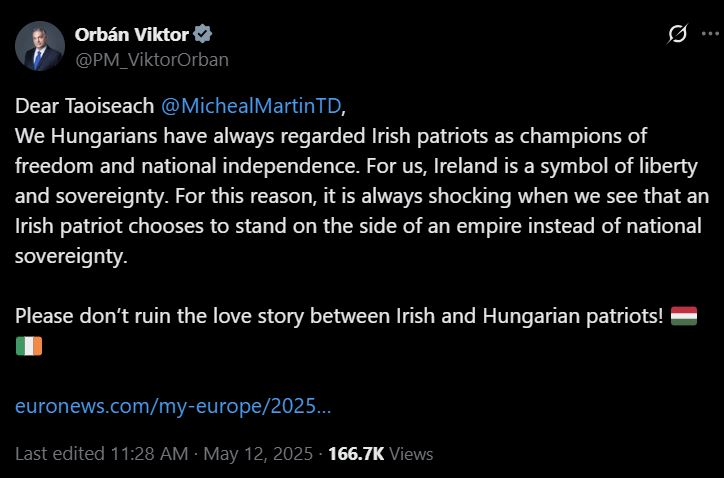
Task: Click Orbán Viktor's profile avatar photo
Action: coord(39,46)
